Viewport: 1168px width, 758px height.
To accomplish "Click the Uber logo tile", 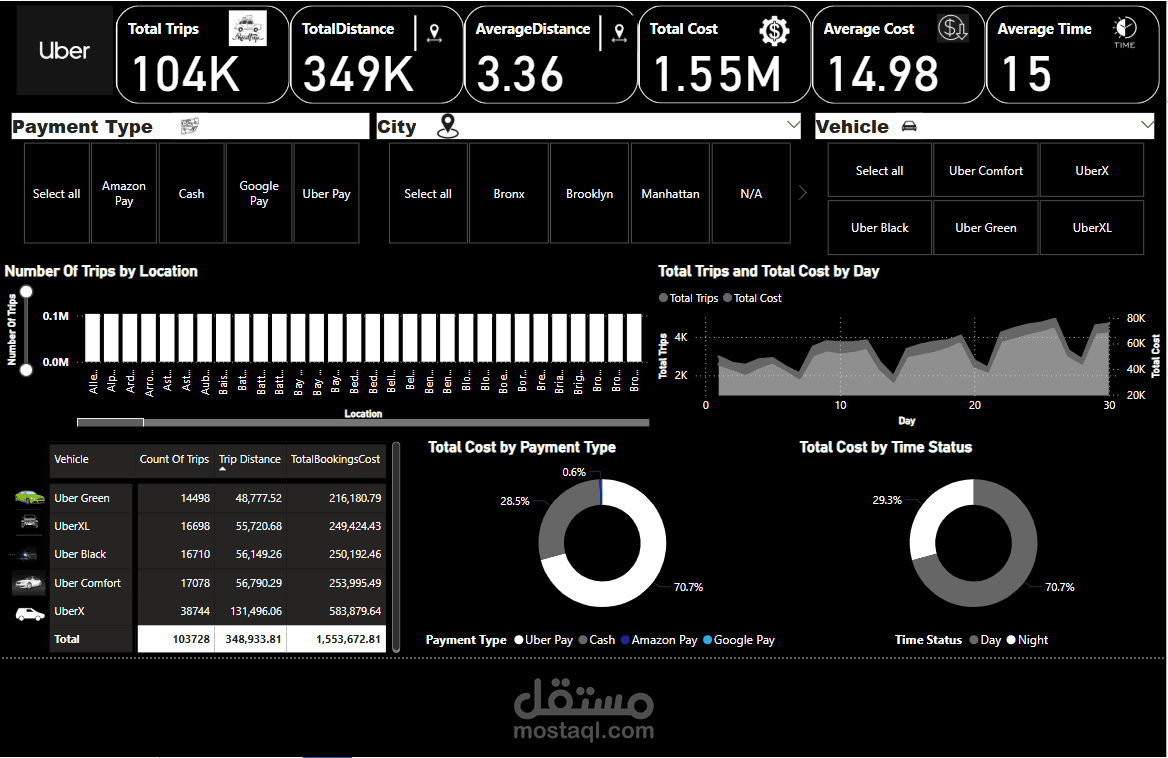I will point(64,51).
